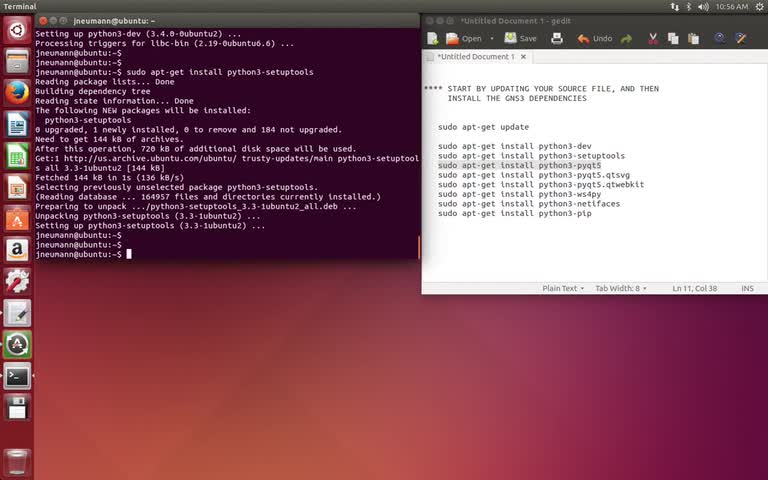Open the 10:56 AM clock menu
Image resolution: width=768 pixels, height=480 pixels.
[732, 6]
